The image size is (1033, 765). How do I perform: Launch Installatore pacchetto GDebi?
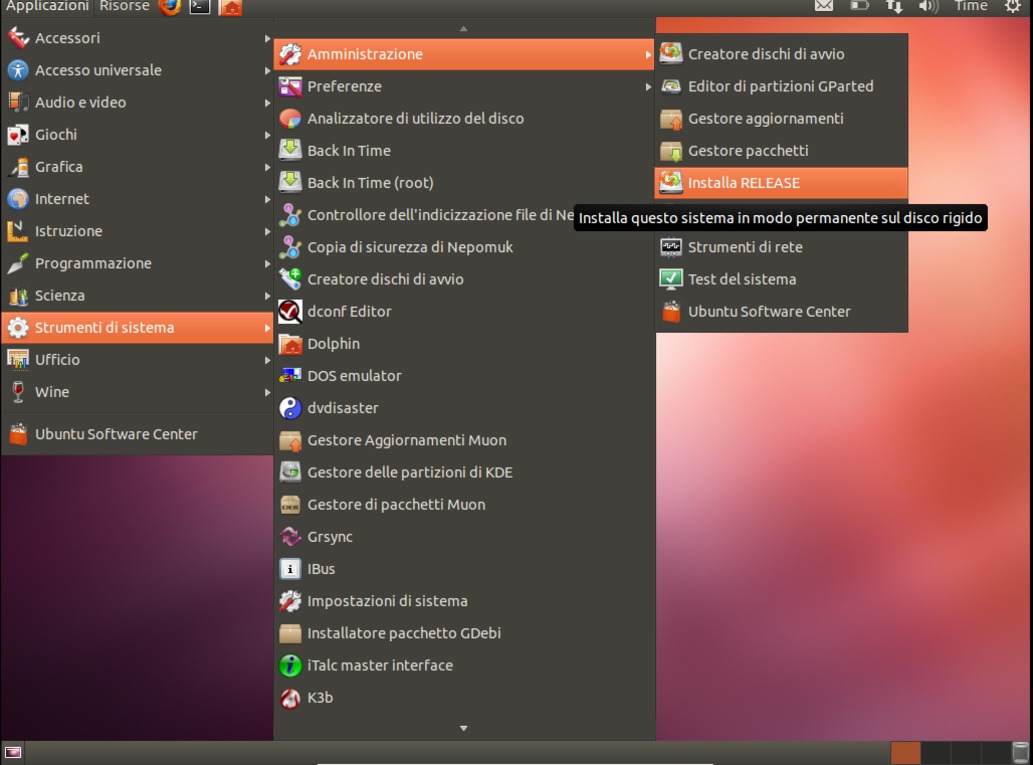[x=464, y=633]
